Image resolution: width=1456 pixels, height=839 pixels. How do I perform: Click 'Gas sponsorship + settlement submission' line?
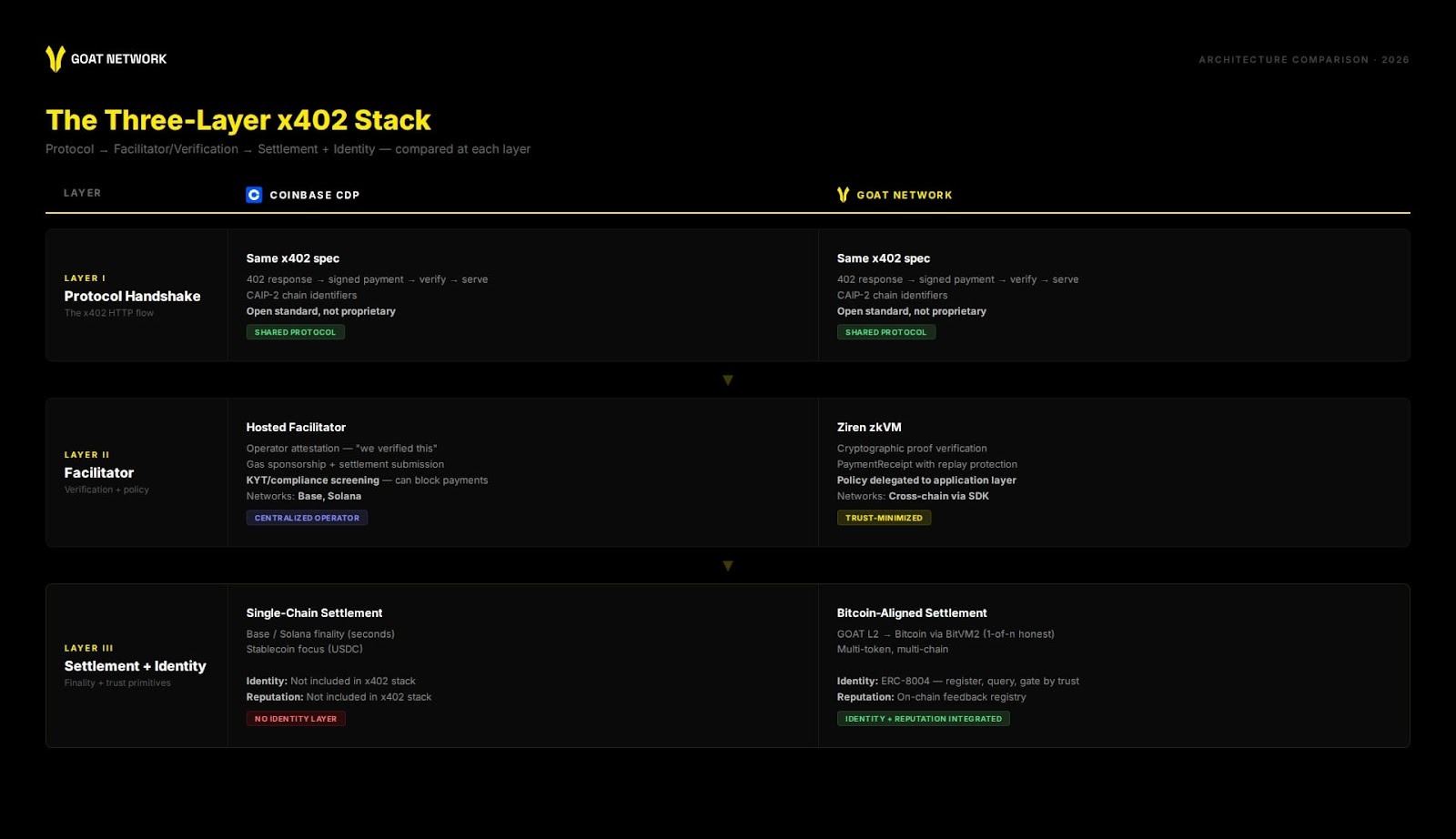tap(345, 464)
